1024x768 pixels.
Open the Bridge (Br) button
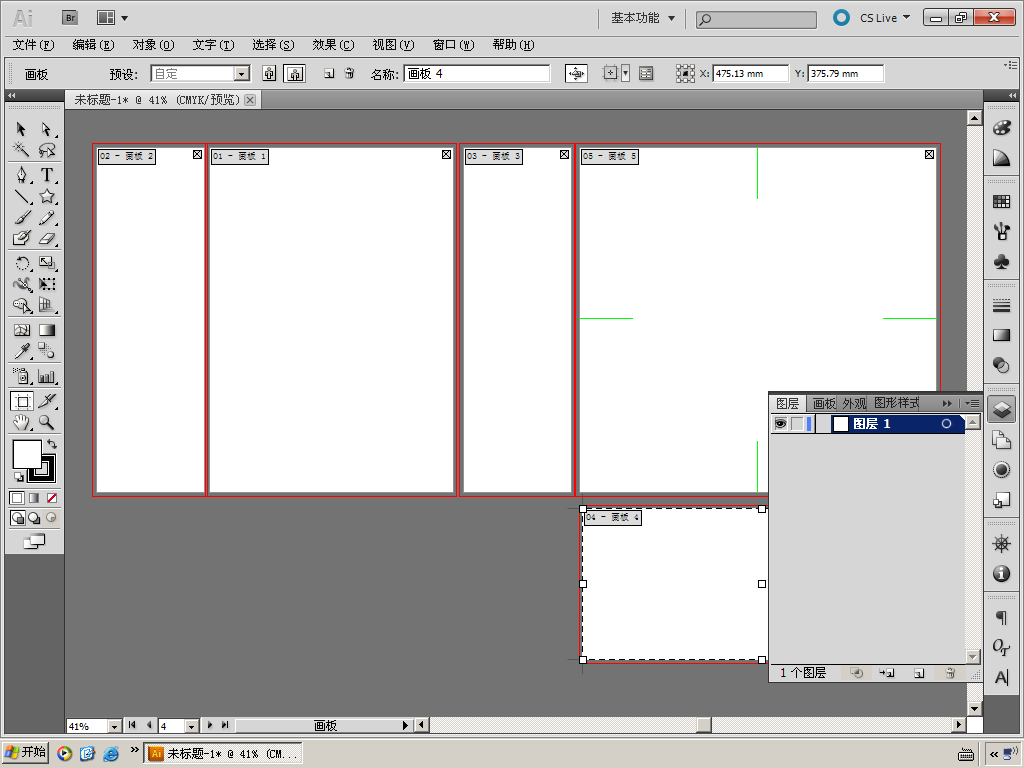click(x=70, y=18)
